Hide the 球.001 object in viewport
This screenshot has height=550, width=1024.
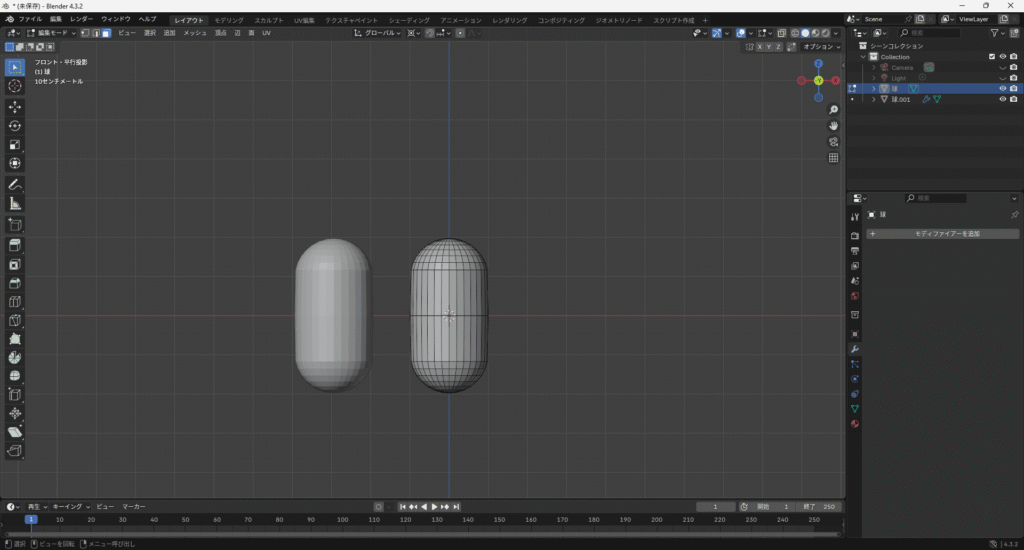point(1002,99)
